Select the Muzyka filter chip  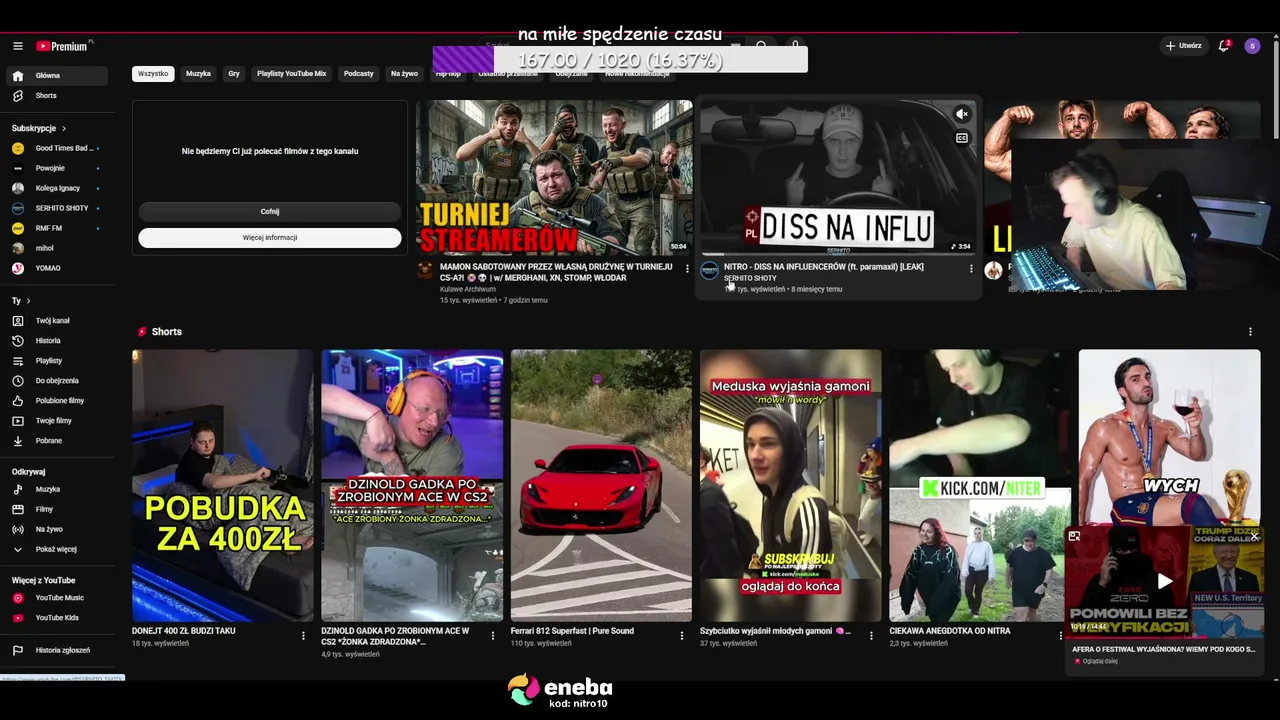(x=198, y=74)
